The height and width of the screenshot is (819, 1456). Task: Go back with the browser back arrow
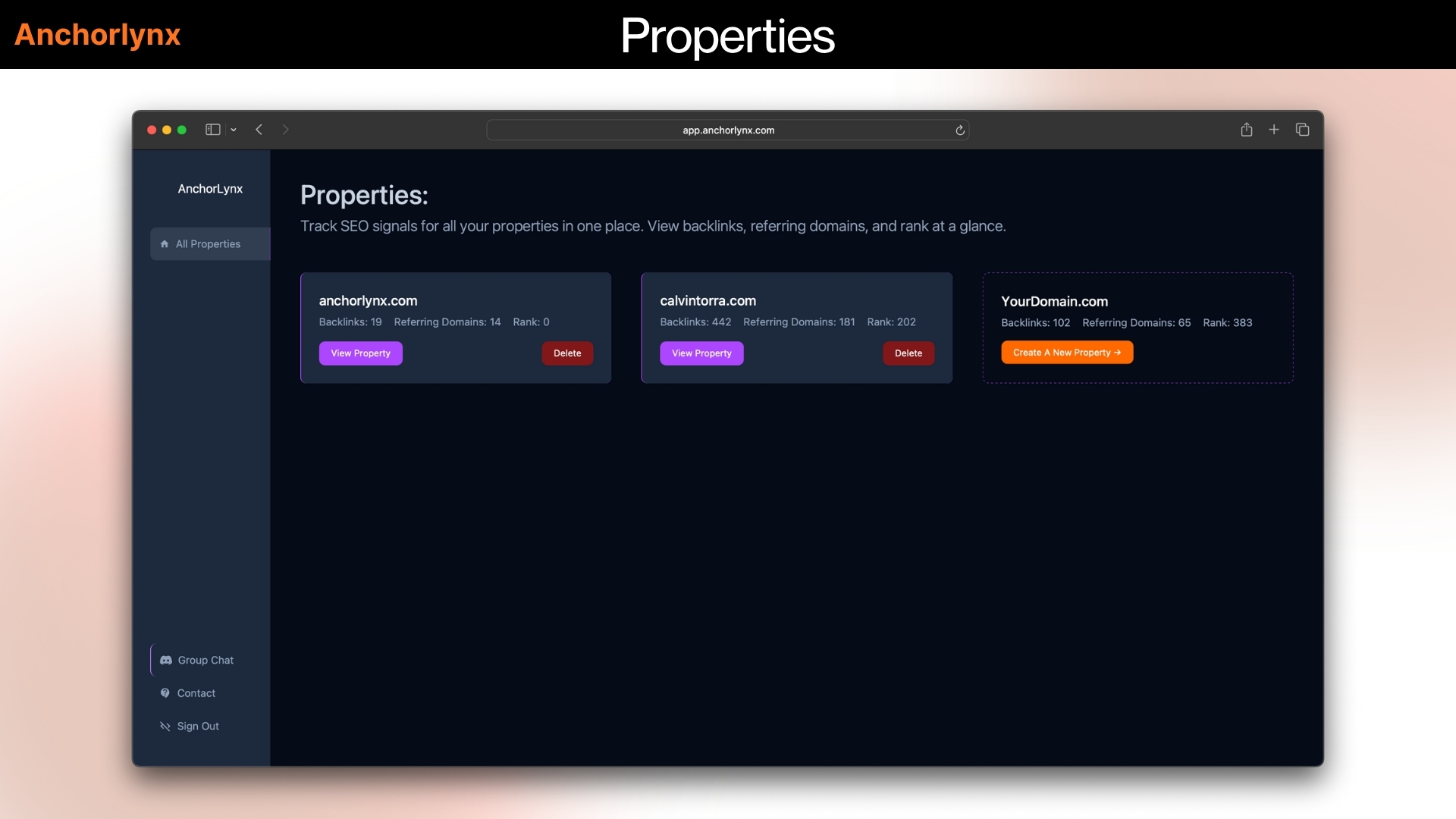pyautogui.click(x=259, y=130)
